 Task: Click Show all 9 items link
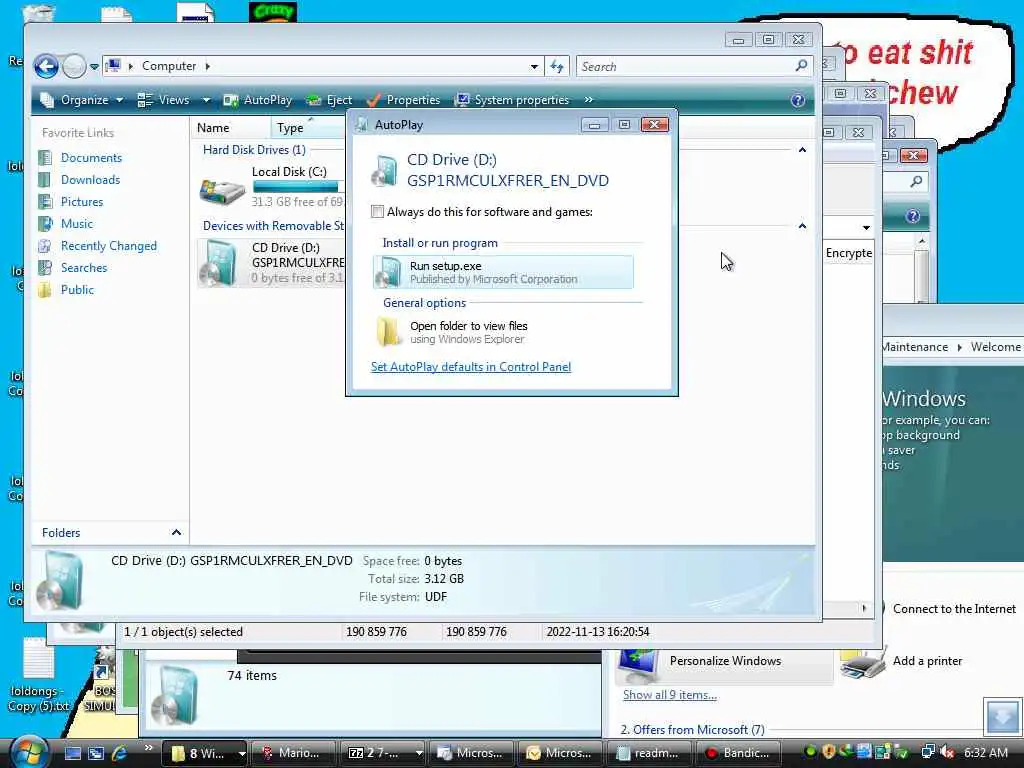[x=669, y=695]
